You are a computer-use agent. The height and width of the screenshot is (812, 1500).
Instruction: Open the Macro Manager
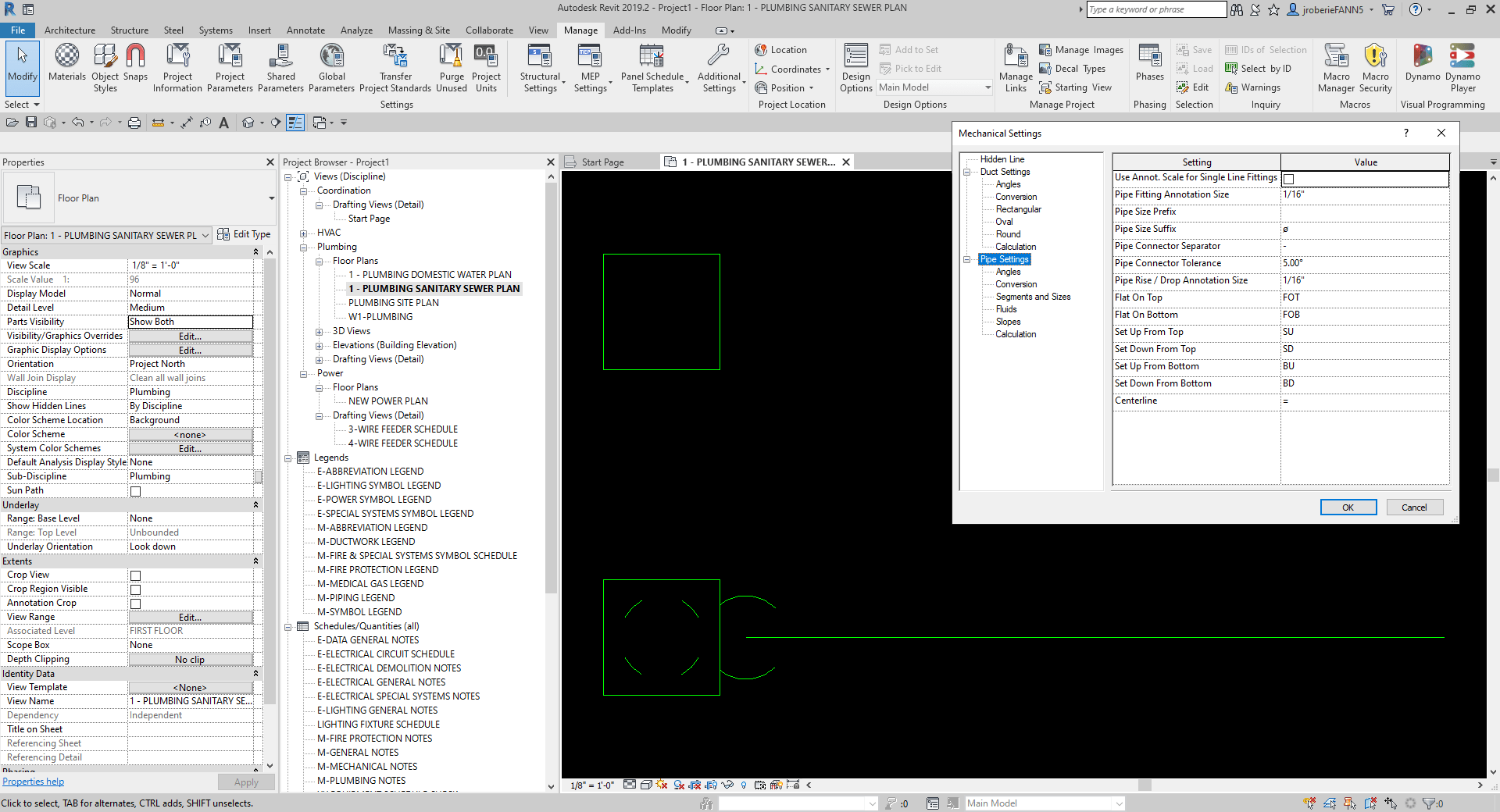1336,66
